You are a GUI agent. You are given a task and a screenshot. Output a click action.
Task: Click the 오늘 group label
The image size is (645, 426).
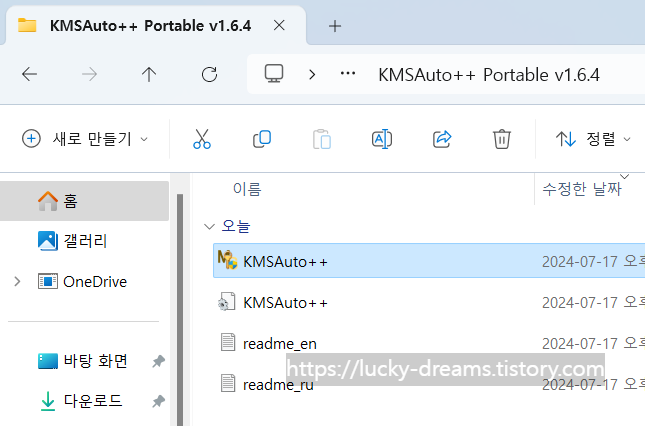tap(236, 226)
